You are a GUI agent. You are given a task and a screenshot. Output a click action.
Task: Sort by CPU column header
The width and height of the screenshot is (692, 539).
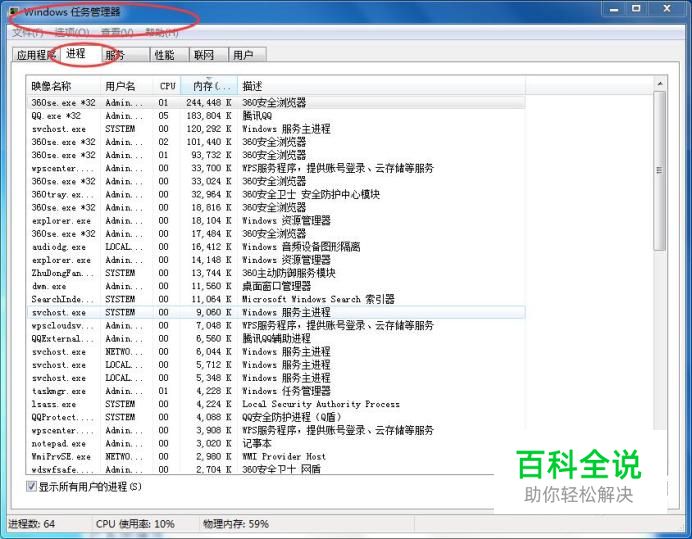tap(167, 86)
